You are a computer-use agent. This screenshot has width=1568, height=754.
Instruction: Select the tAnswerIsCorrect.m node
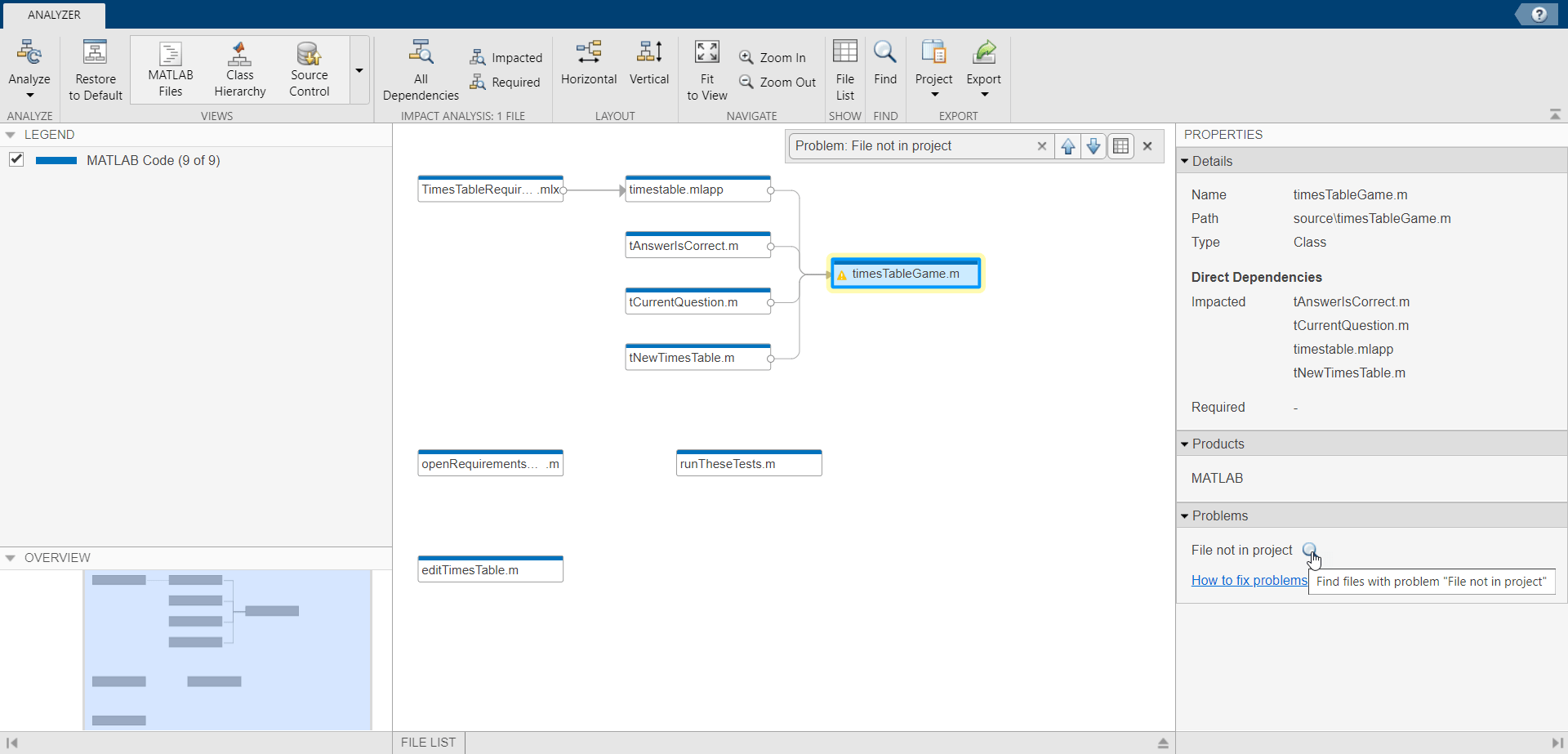[x=697, y=246]
